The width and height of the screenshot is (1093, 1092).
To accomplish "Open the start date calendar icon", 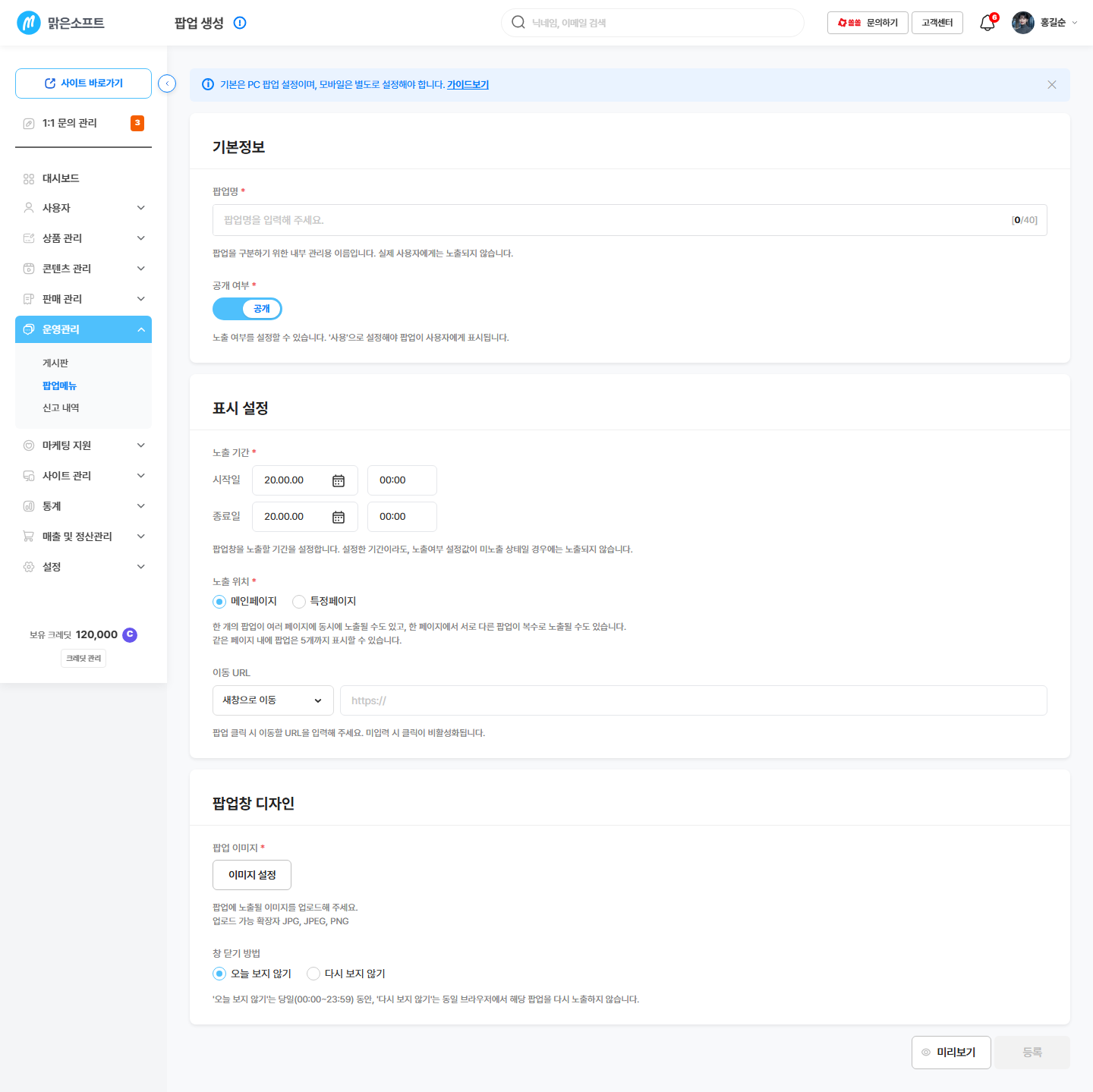I will point(339,480).
